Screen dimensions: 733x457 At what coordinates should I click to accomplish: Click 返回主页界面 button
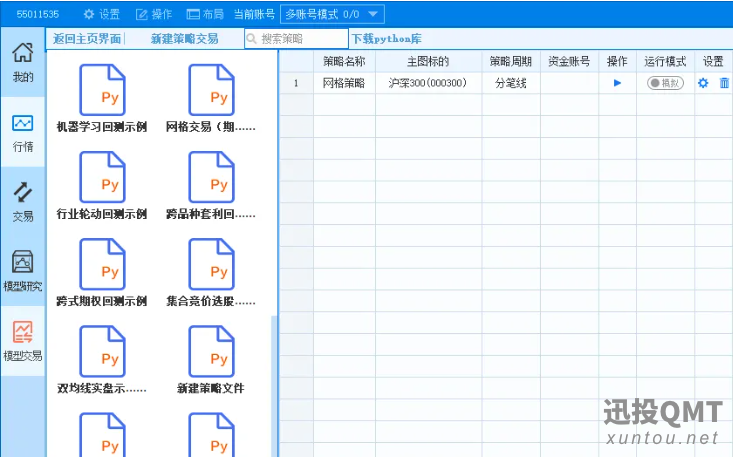coord(87,39)
